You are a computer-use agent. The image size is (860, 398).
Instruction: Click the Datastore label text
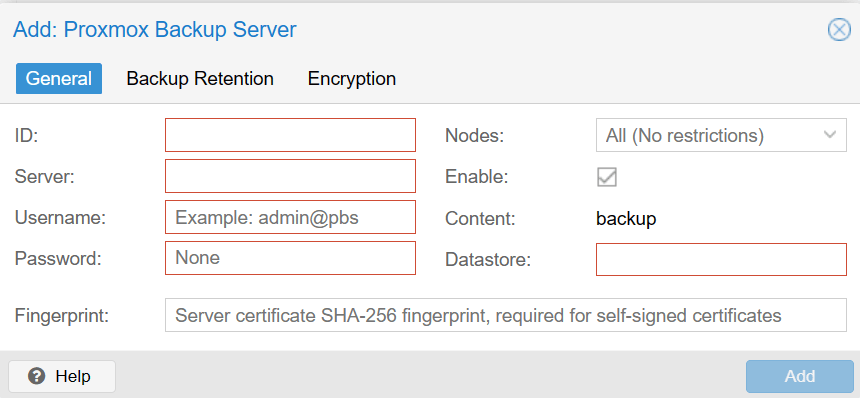(488, 259)
